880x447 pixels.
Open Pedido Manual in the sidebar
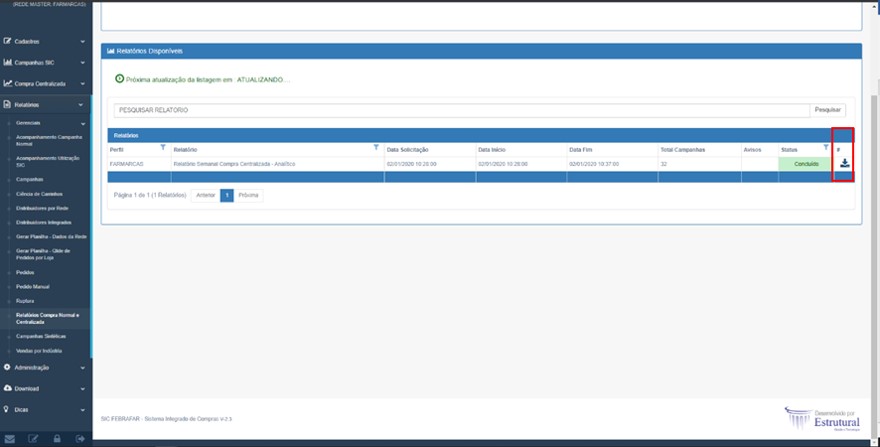[x=33, y=286]
